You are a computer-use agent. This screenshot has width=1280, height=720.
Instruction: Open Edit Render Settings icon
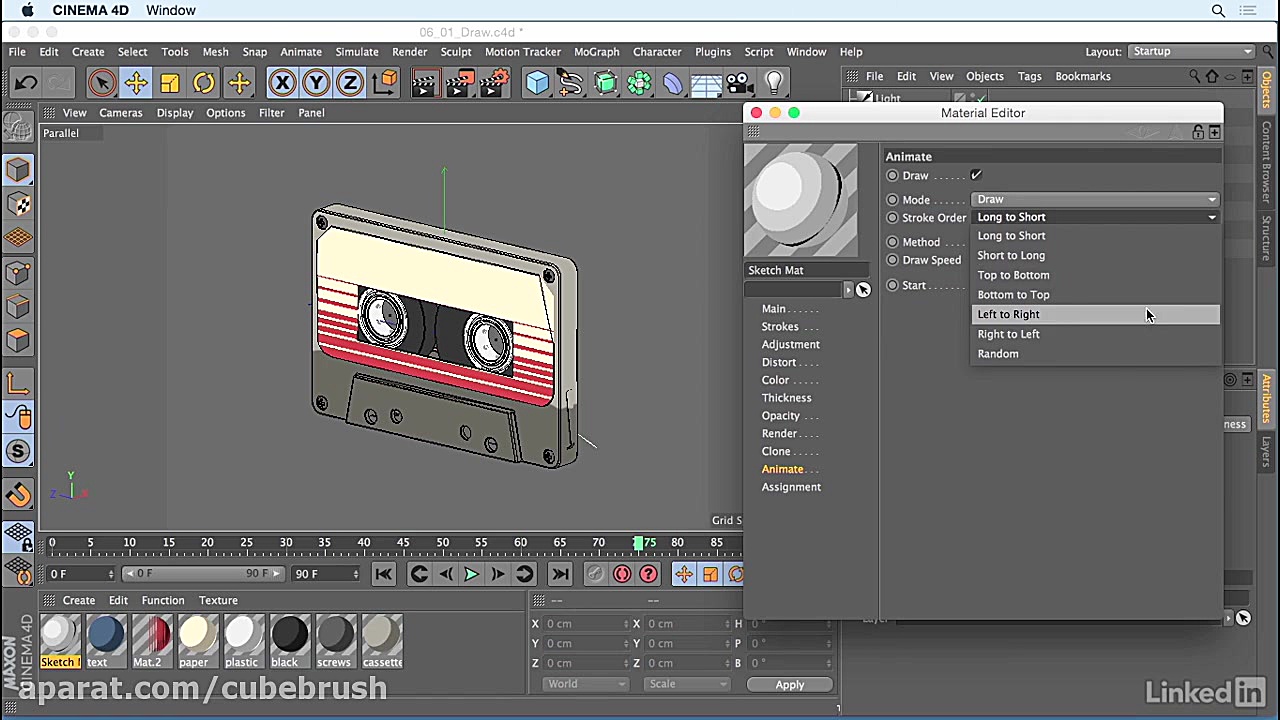(x=493, y=83)
